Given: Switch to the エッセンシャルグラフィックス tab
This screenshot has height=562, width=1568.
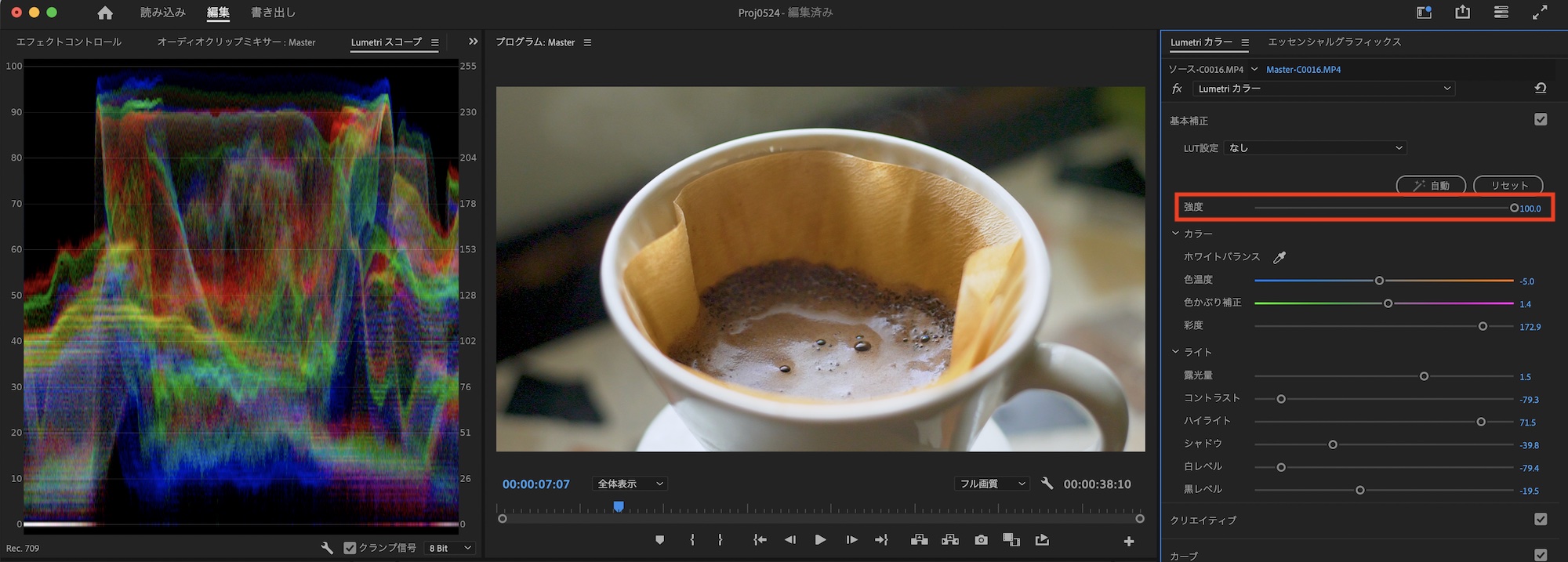Looking at the screenshot, I should click(x=1334, y=42).
